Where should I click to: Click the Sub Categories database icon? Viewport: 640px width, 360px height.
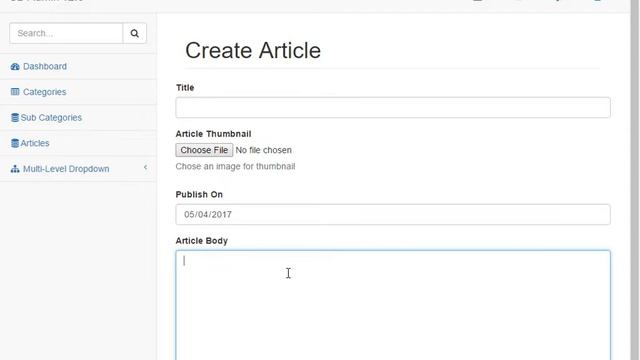click(15, 118)
